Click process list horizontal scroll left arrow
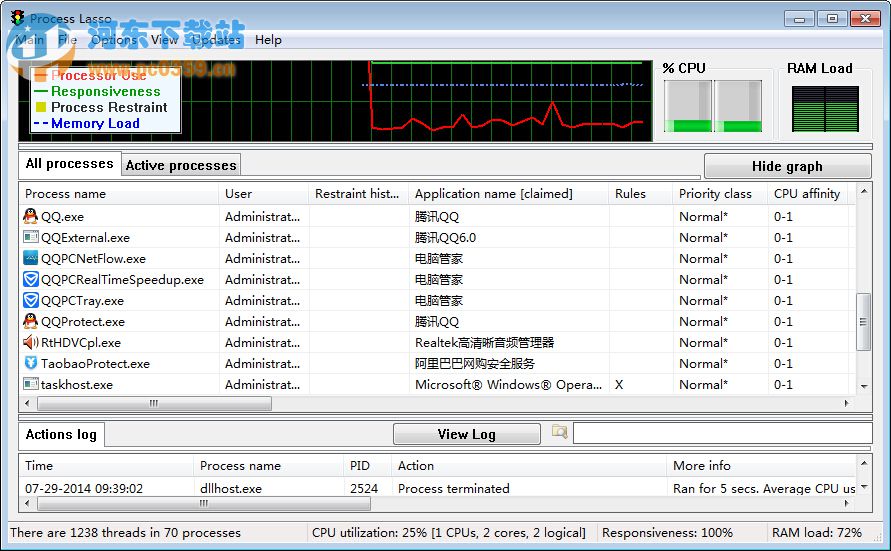The image size is (891, 551). pos(27,403)
